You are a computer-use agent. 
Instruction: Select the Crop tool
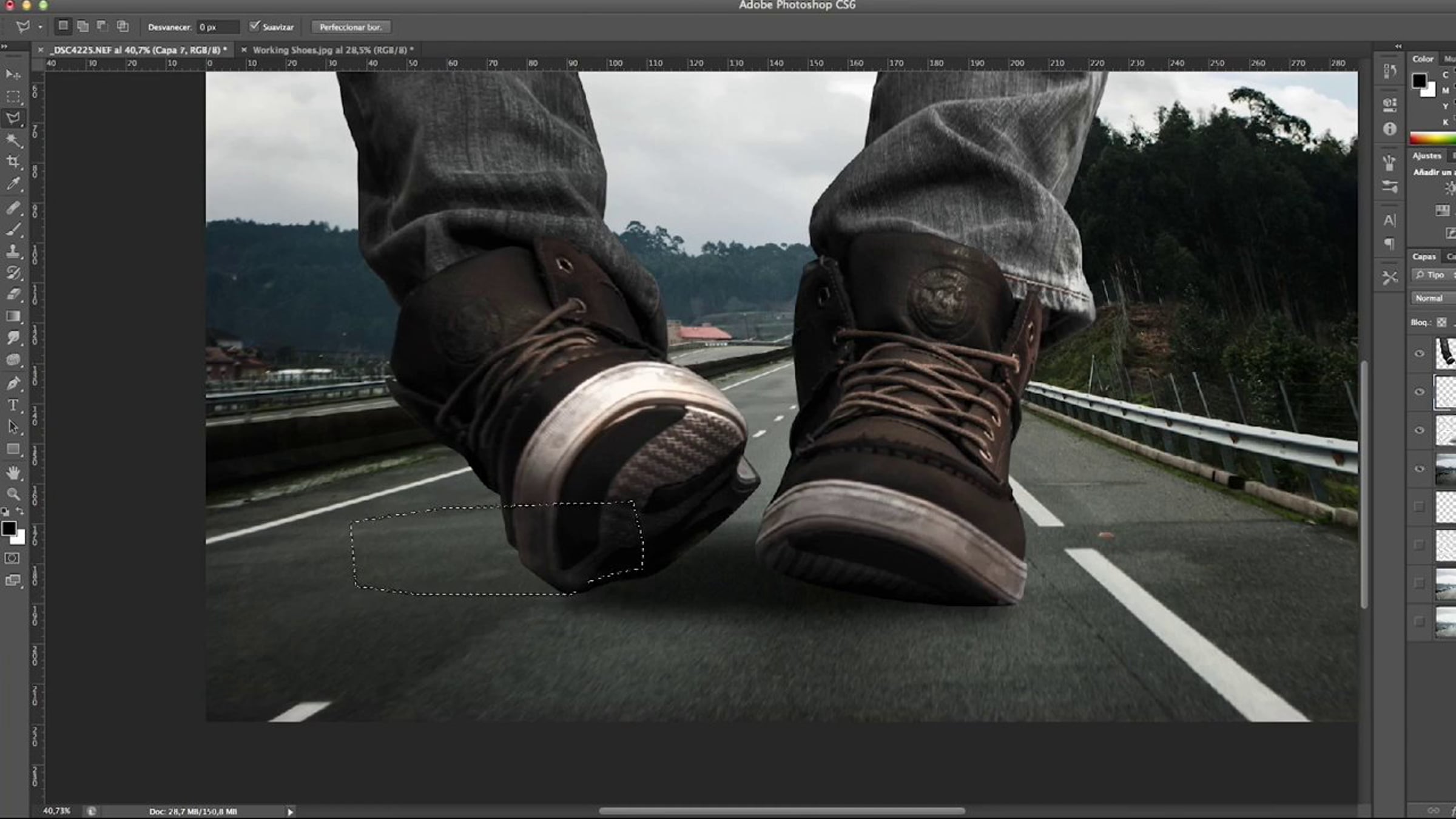tap(13, 161)
